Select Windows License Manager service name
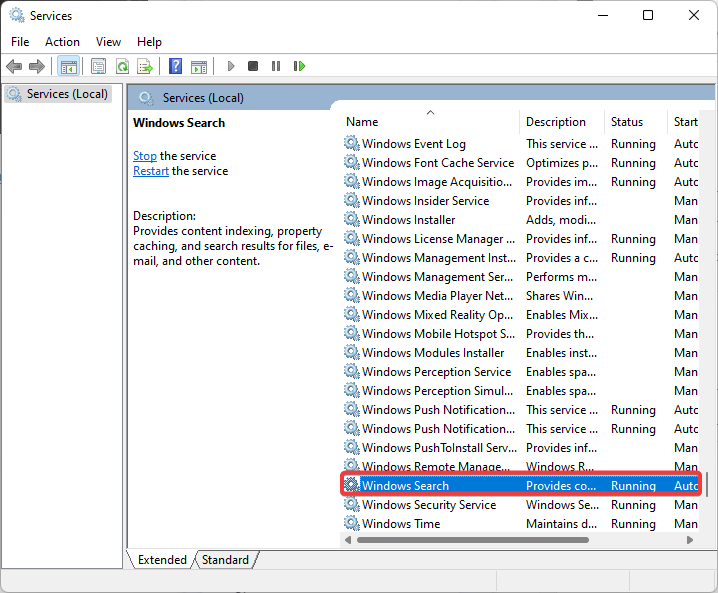The image size is (718, 593). pyautogui.click(x=438, y=239)
